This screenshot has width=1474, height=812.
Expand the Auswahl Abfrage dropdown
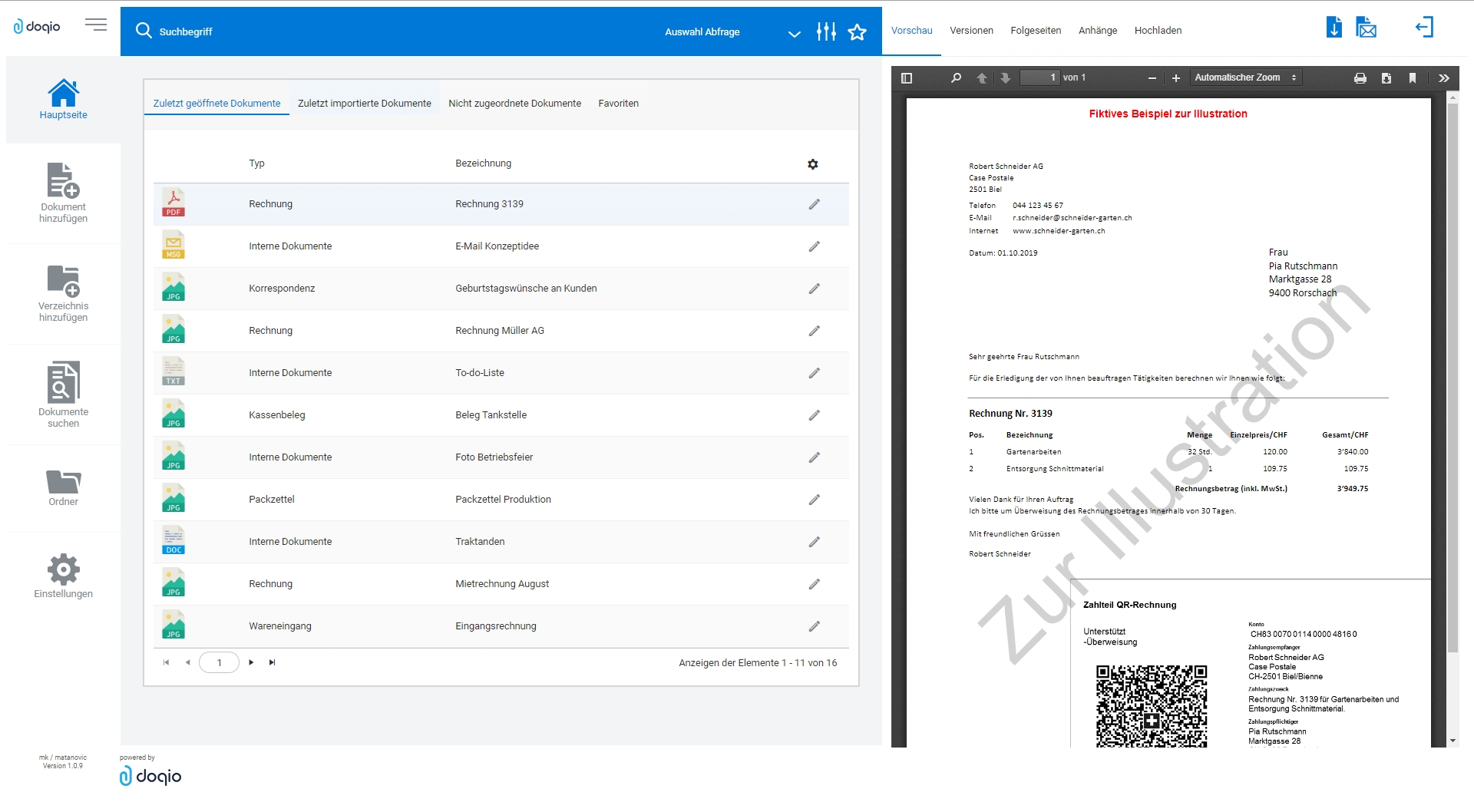coord(794,33)
